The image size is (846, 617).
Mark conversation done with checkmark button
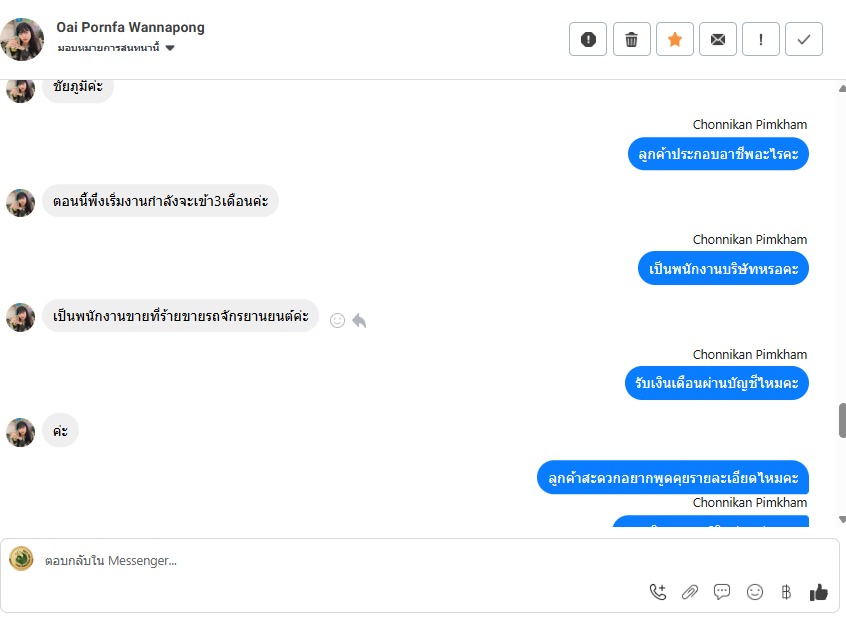point(804,39)
